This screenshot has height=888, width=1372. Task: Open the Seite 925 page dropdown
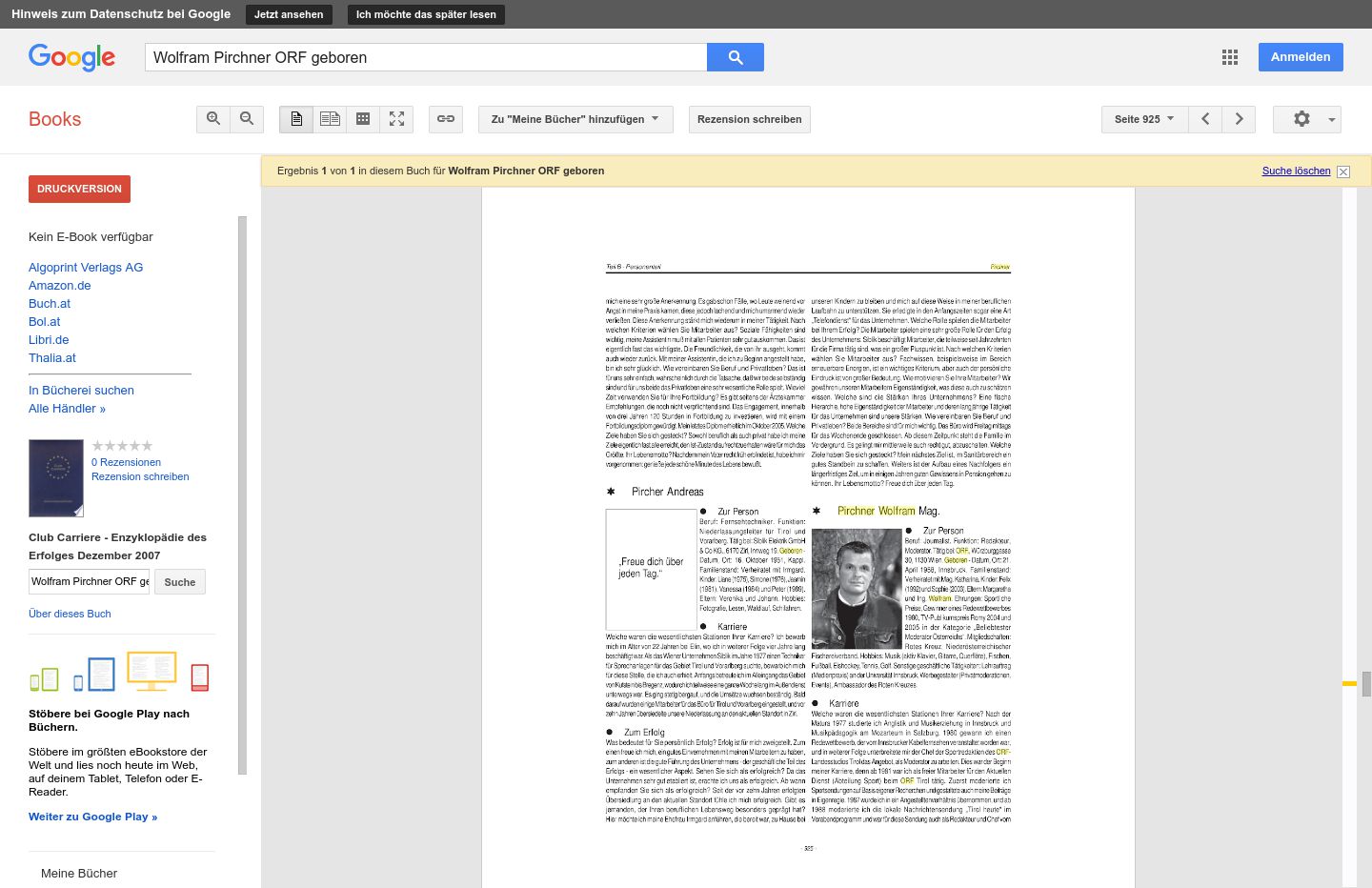1144,119
